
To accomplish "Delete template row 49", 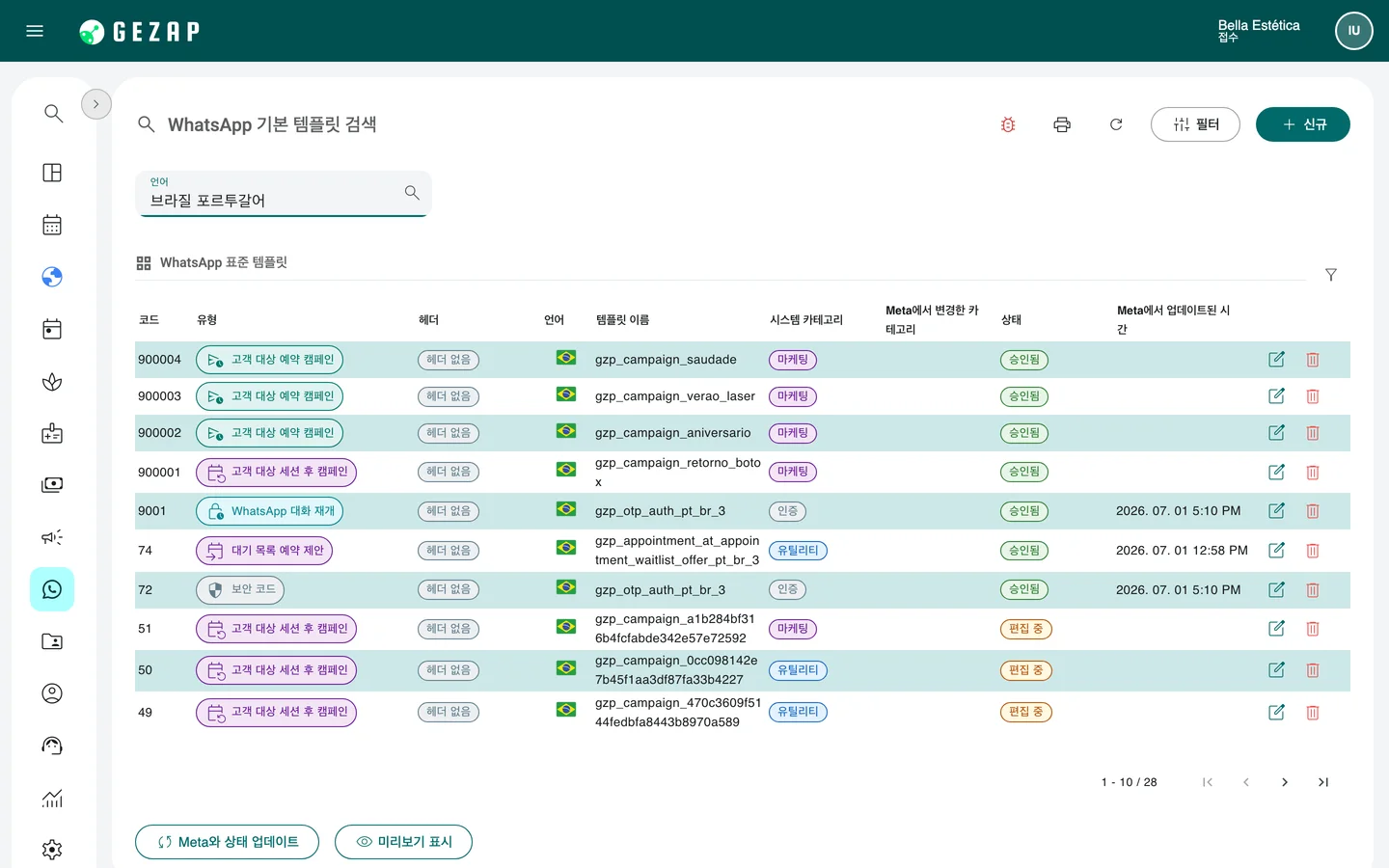I will tap(1313, 713).
